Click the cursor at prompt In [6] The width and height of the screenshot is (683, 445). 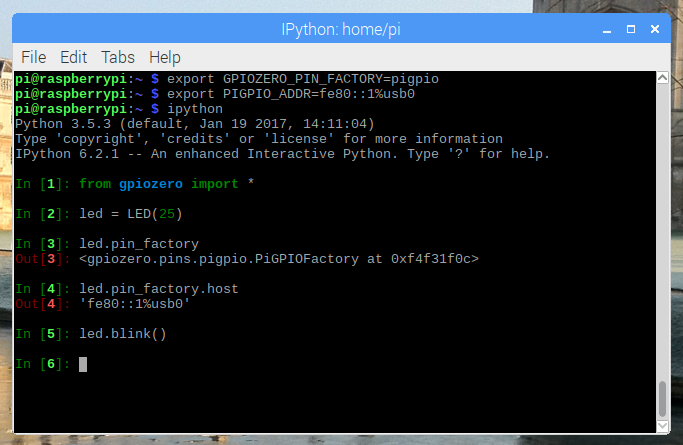[83, 364]
